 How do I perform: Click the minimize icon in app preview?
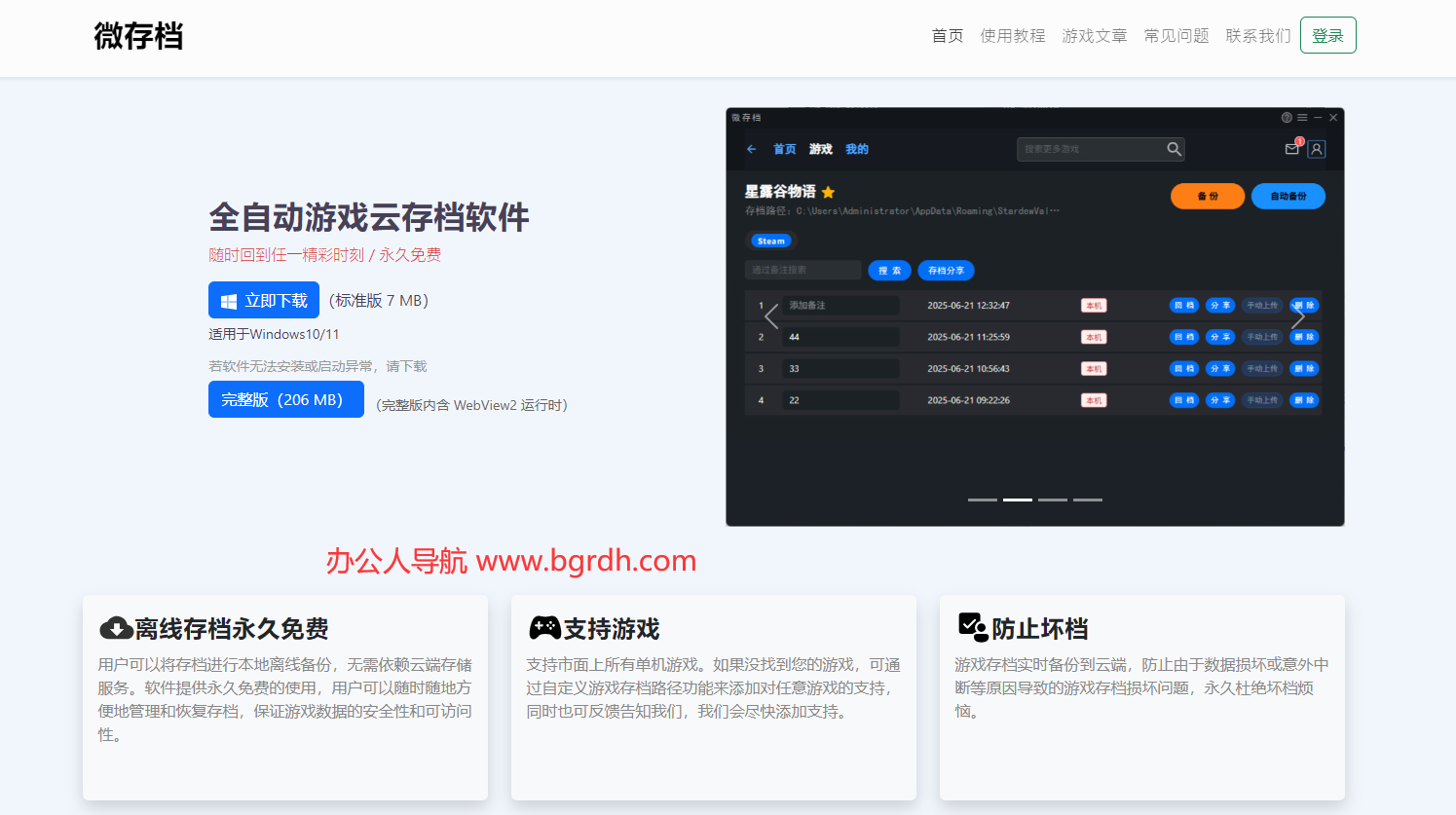point(1318,118)
